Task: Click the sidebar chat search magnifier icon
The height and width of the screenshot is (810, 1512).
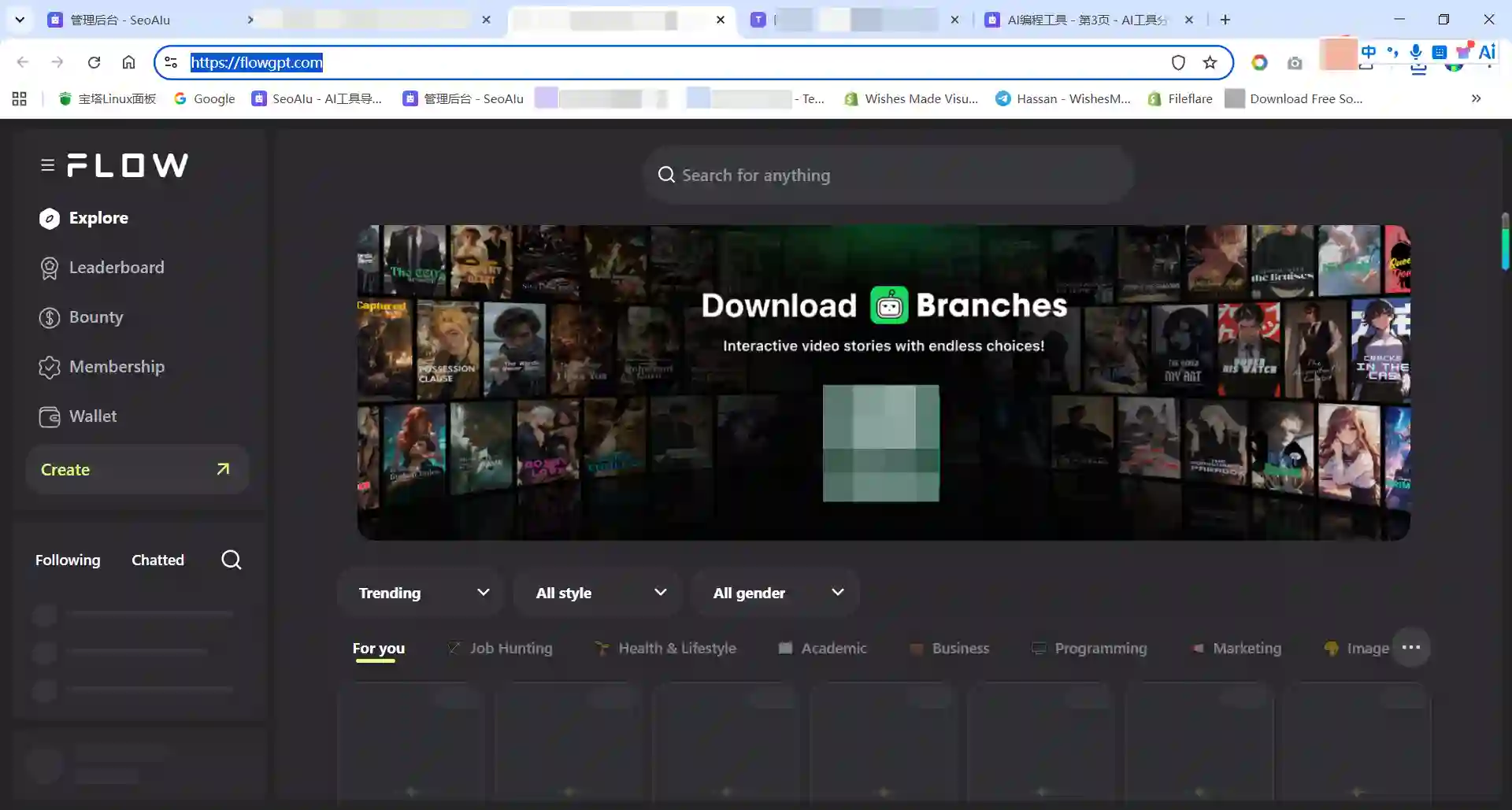Action: click(232, 560)
